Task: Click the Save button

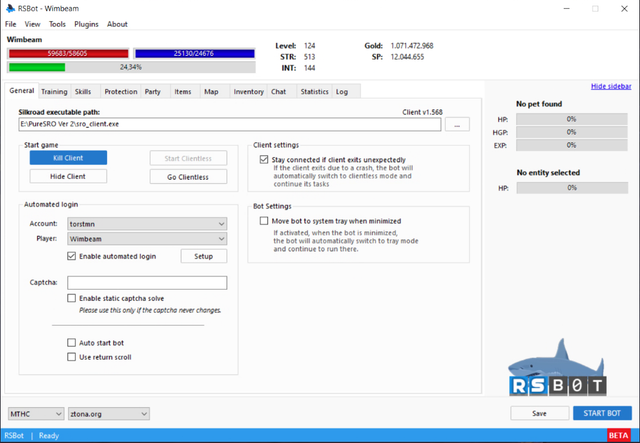Action: (x=539, y=413)
